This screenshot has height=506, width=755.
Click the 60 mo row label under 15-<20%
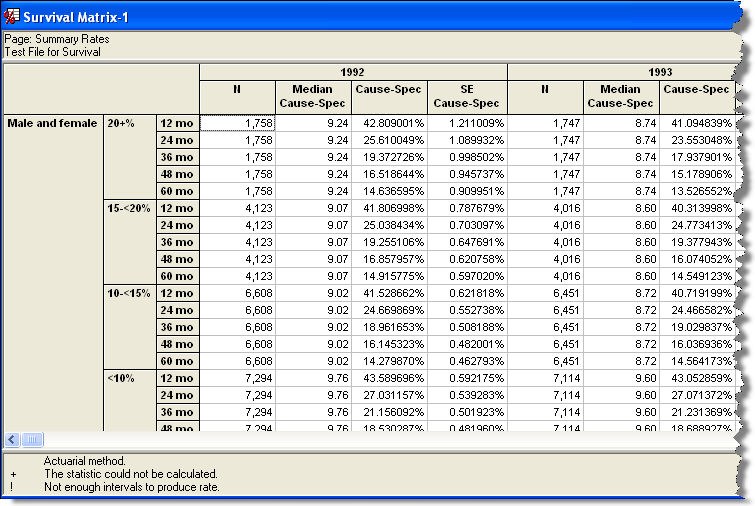point(177,276)
